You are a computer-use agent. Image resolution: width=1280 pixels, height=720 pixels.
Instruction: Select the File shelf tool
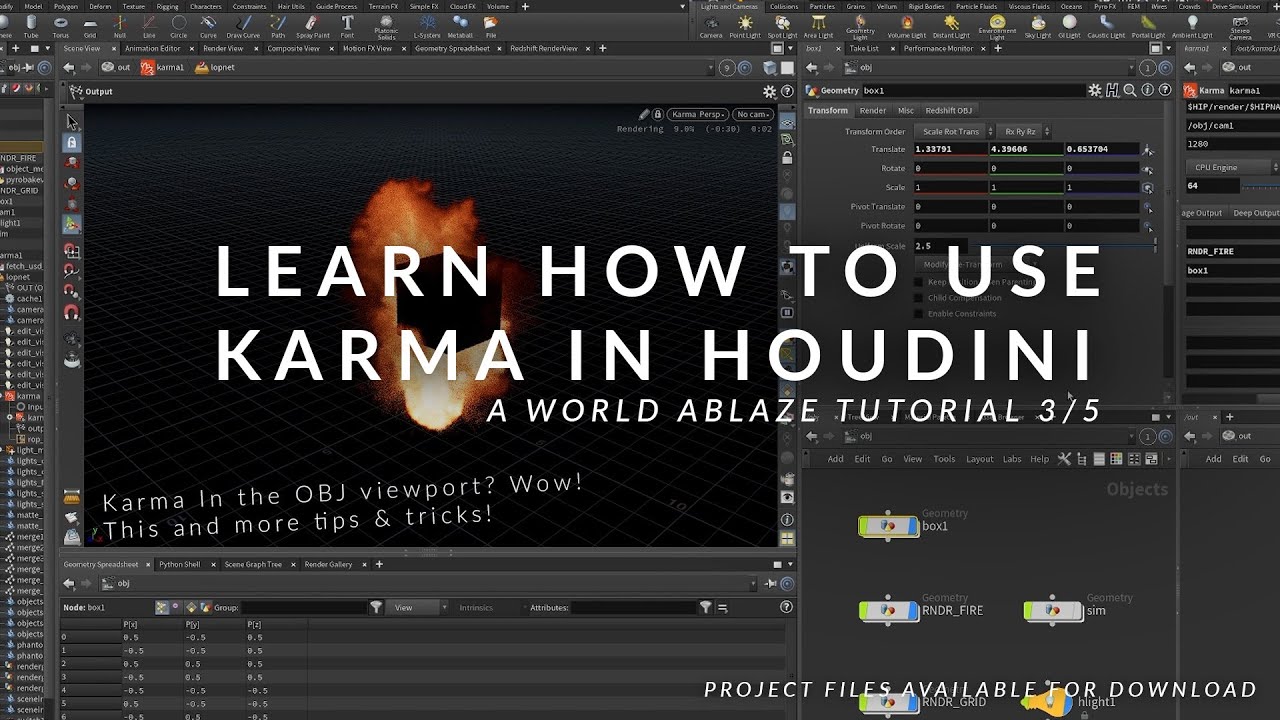tap(490, 26)
